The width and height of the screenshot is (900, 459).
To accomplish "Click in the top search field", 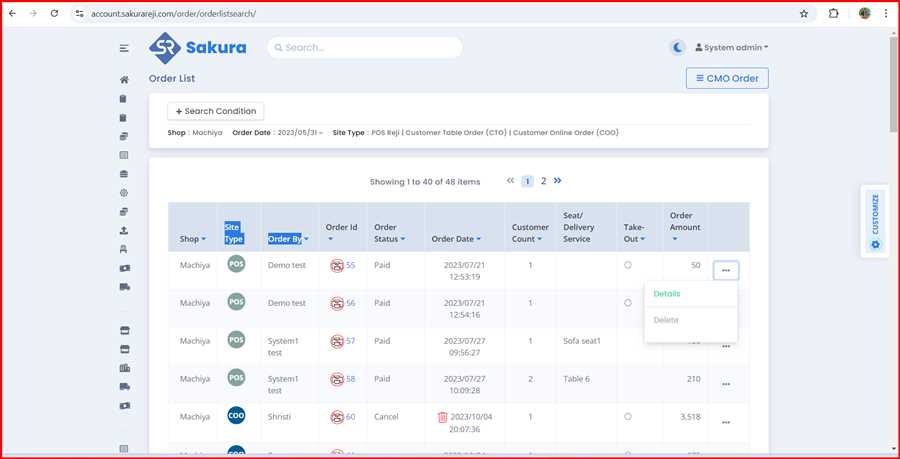I will pos(365,47).
